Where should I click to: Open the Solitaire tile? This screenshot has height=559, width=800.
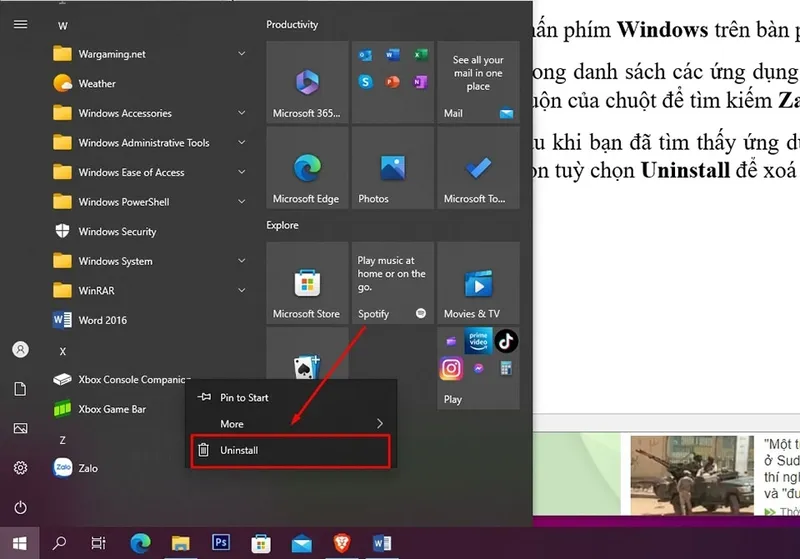[307, 353]
